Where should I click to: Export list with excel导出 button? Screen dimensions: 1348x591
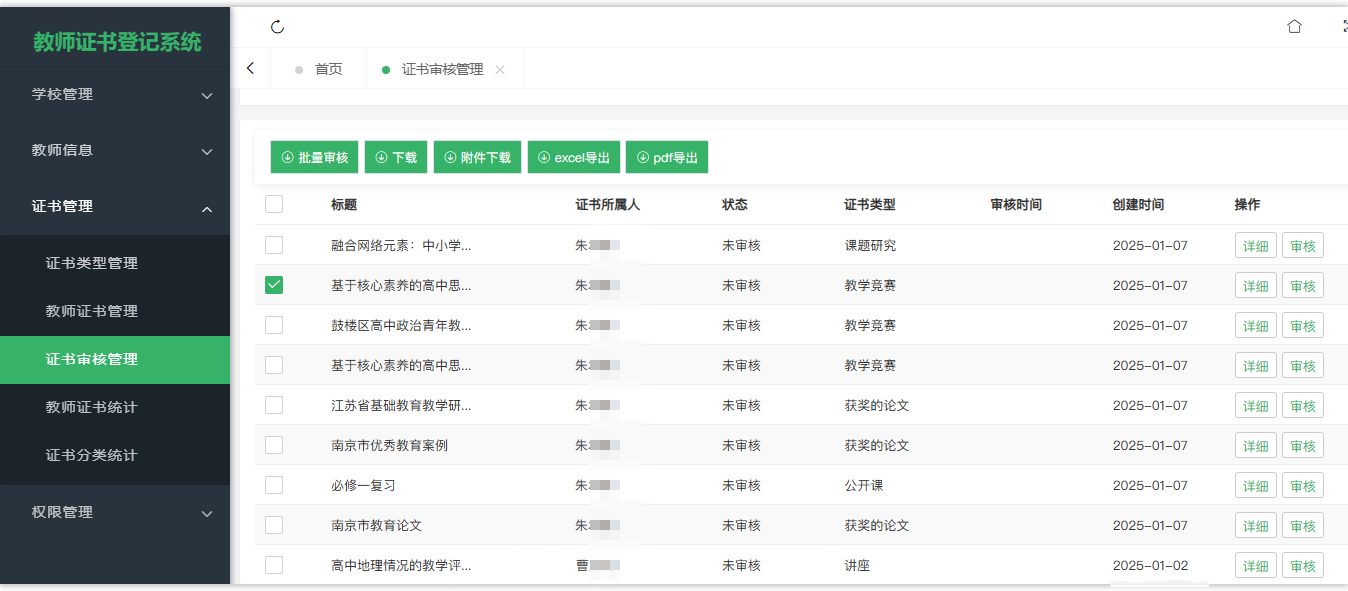point(573,157)
